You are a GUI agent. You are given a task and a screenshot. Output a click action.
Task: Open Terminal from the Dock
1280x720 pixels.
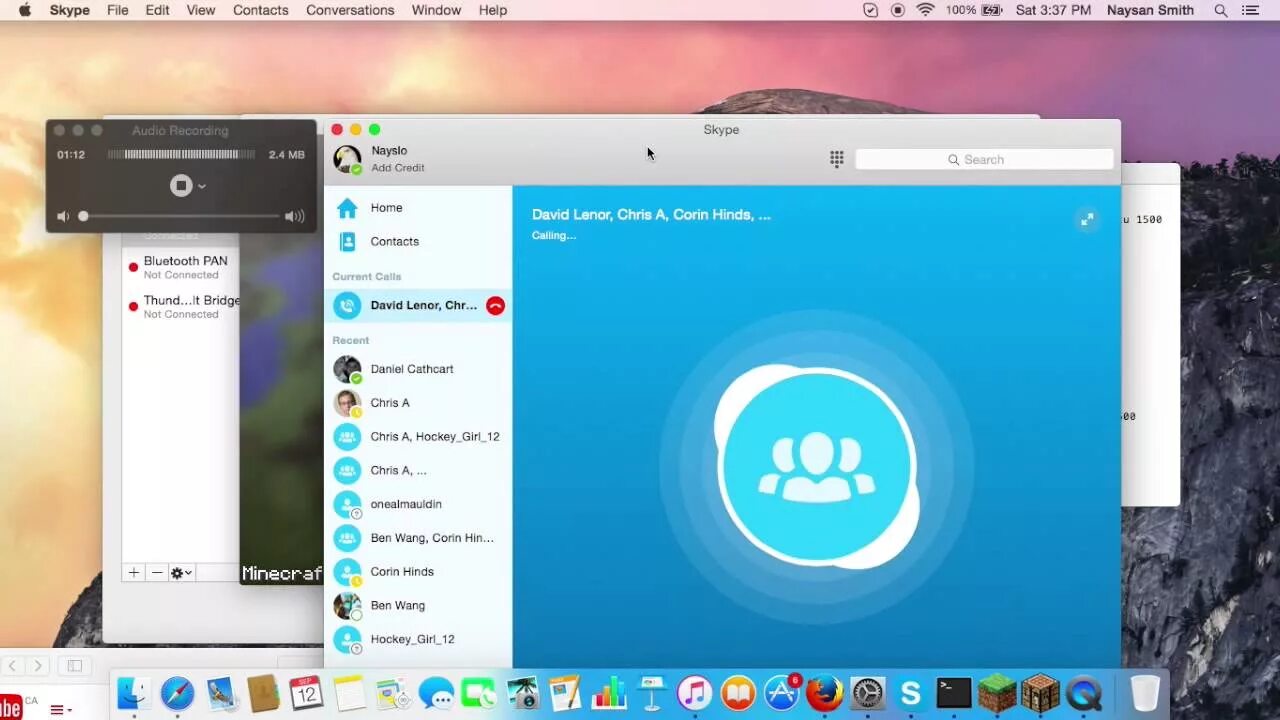click(953, 693)
